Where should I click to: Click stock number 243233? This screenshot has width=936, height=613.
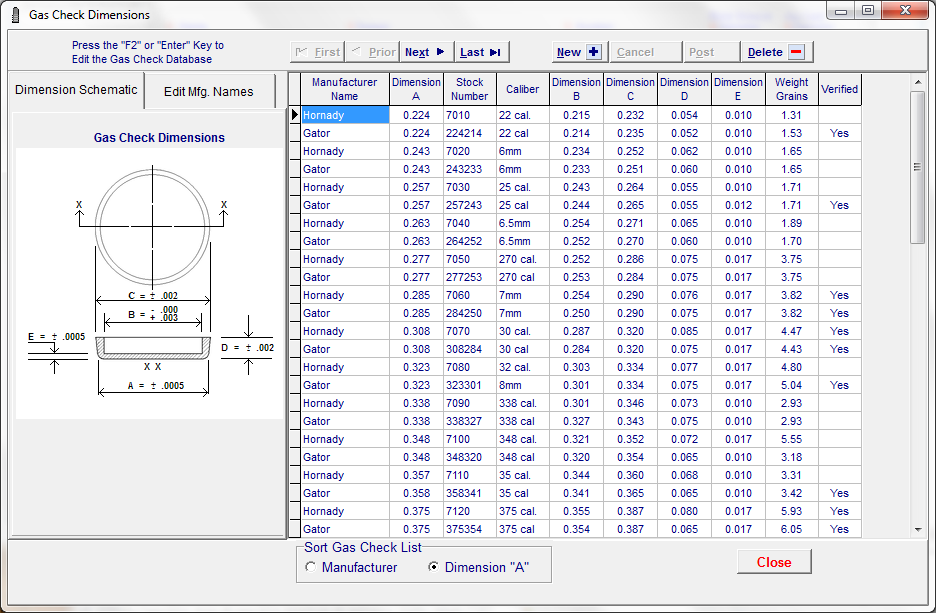pos(469,169)
